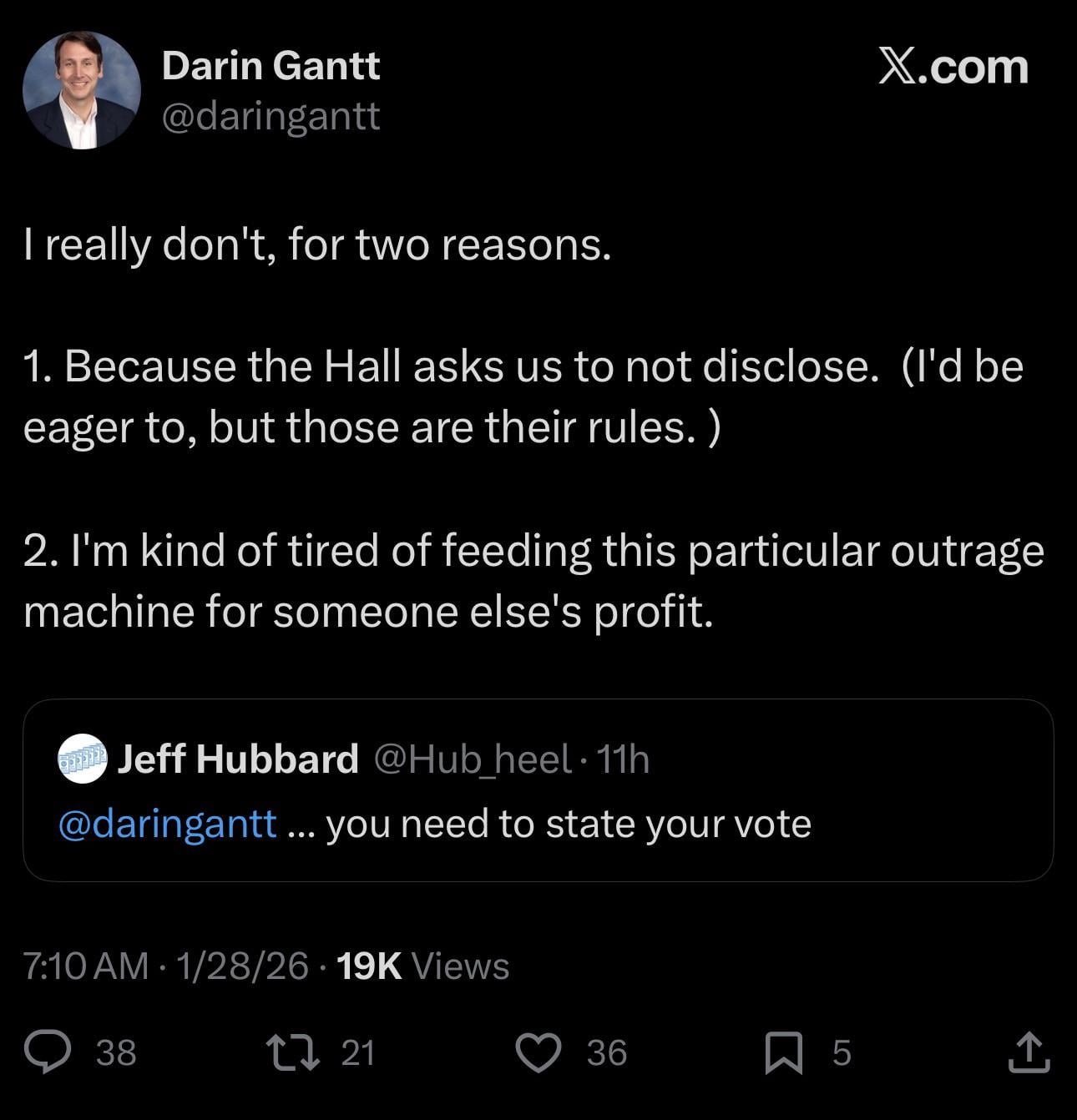Click the 21 reposts count

point(358,1052)
